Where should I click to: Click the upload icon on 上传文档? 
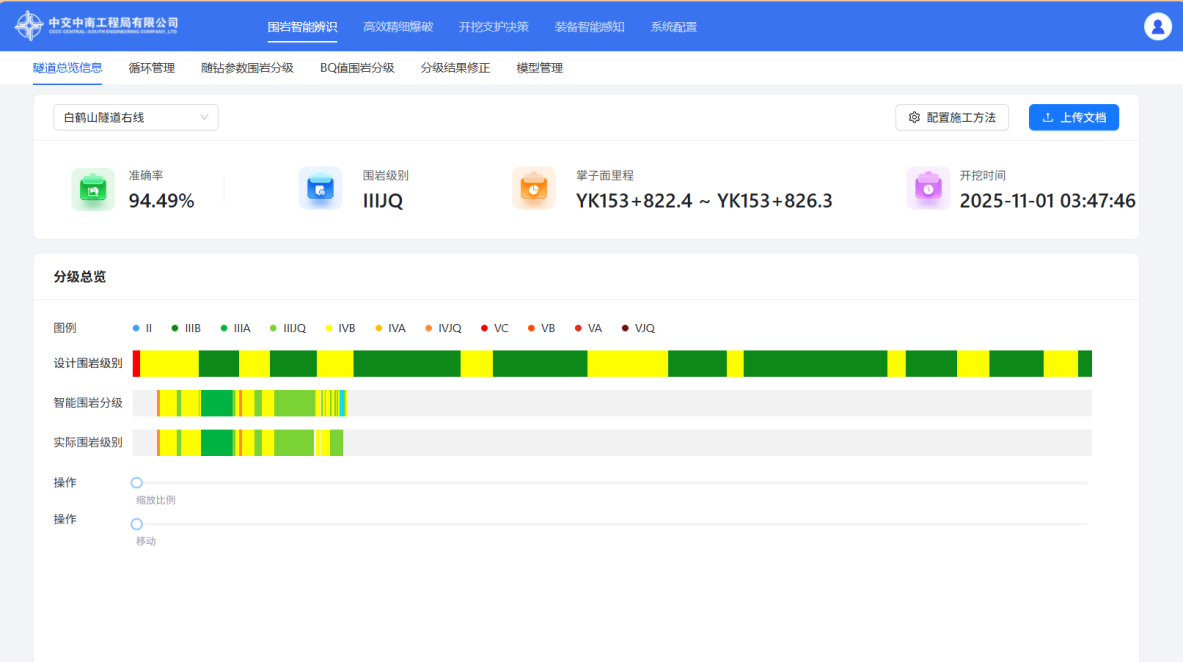click(1048, 118)
